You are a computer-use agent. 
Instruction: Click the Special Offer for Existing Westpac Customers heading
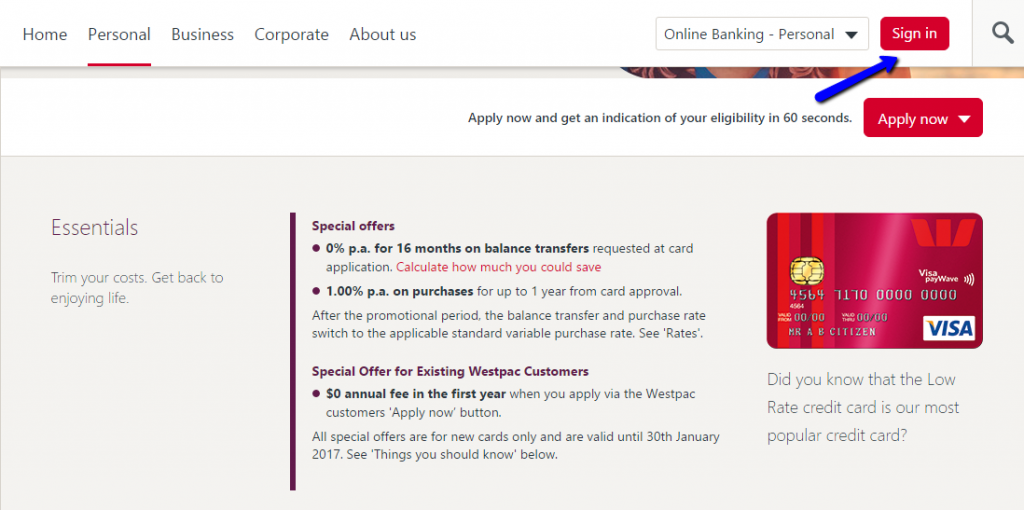click(x=450, y=371)
